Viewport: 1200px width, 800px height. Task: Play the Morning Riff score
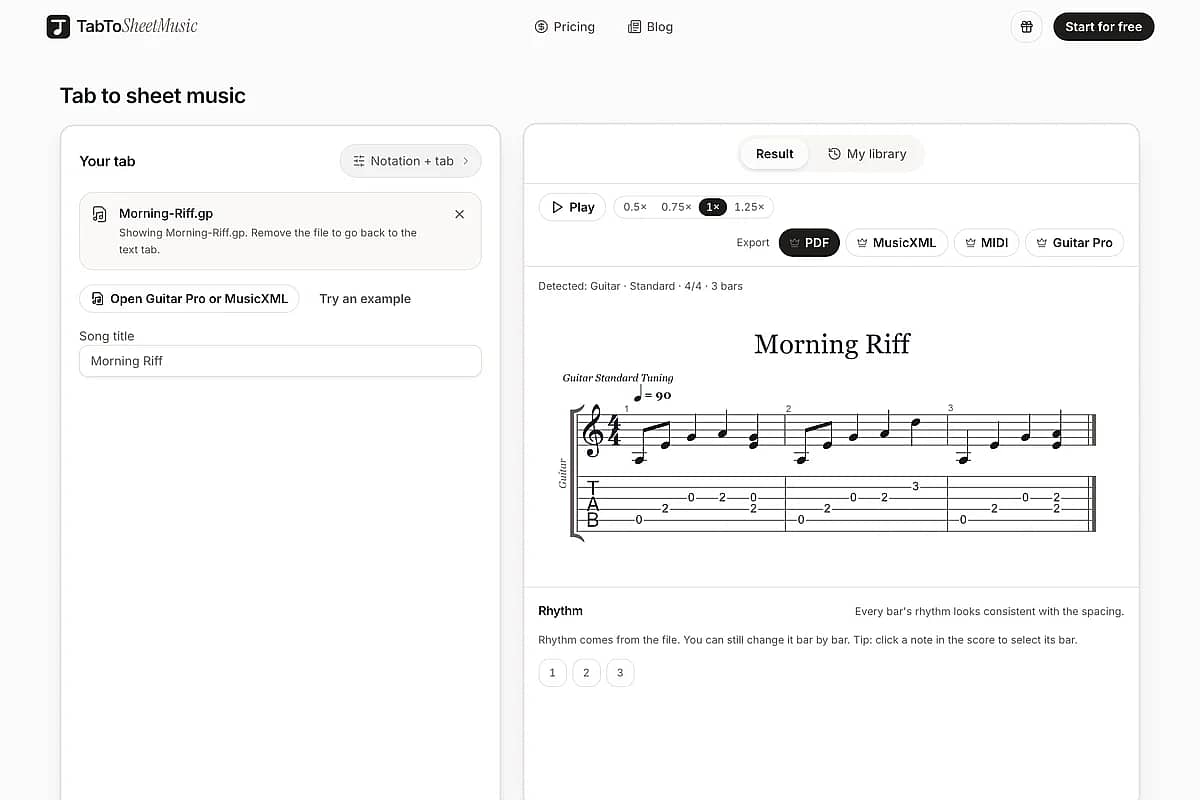pos(572,207)
